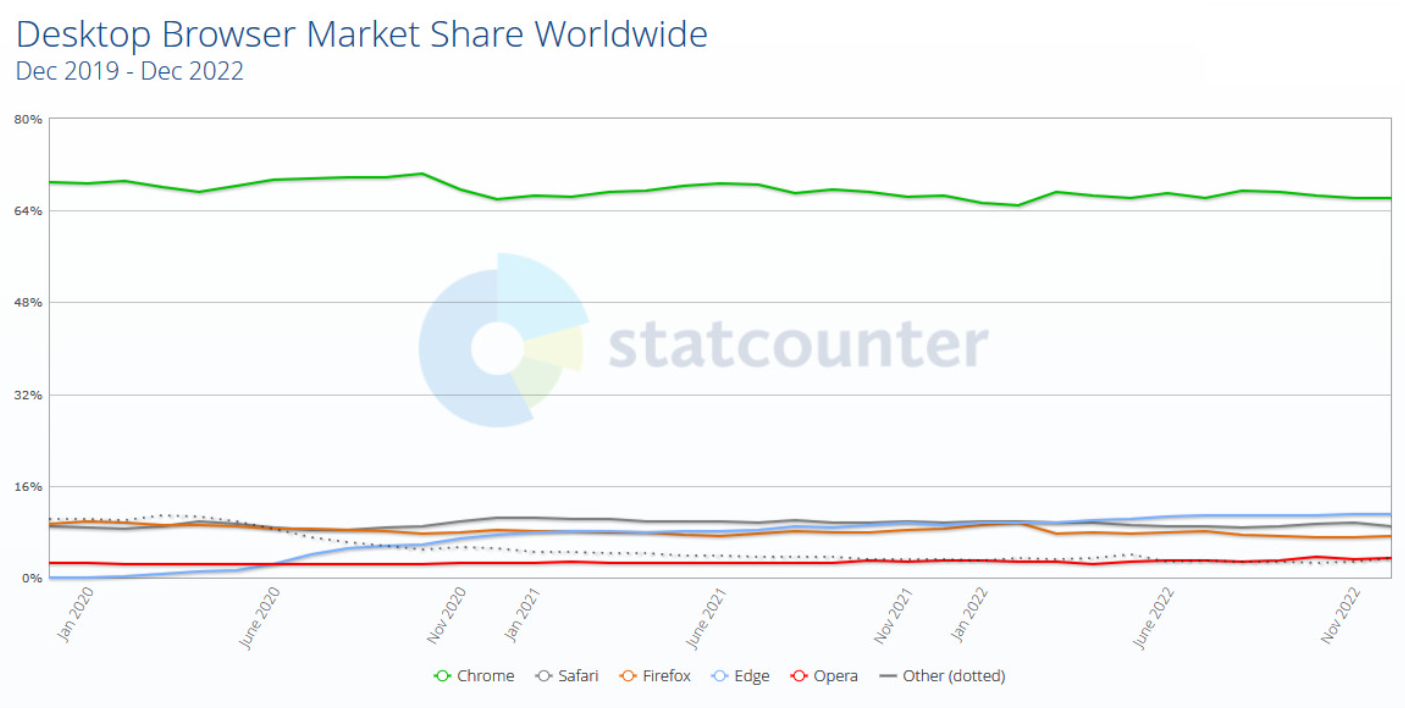Click the 64% y-axis label
Screen dimensions: 1405x708
tap(28, 211)
